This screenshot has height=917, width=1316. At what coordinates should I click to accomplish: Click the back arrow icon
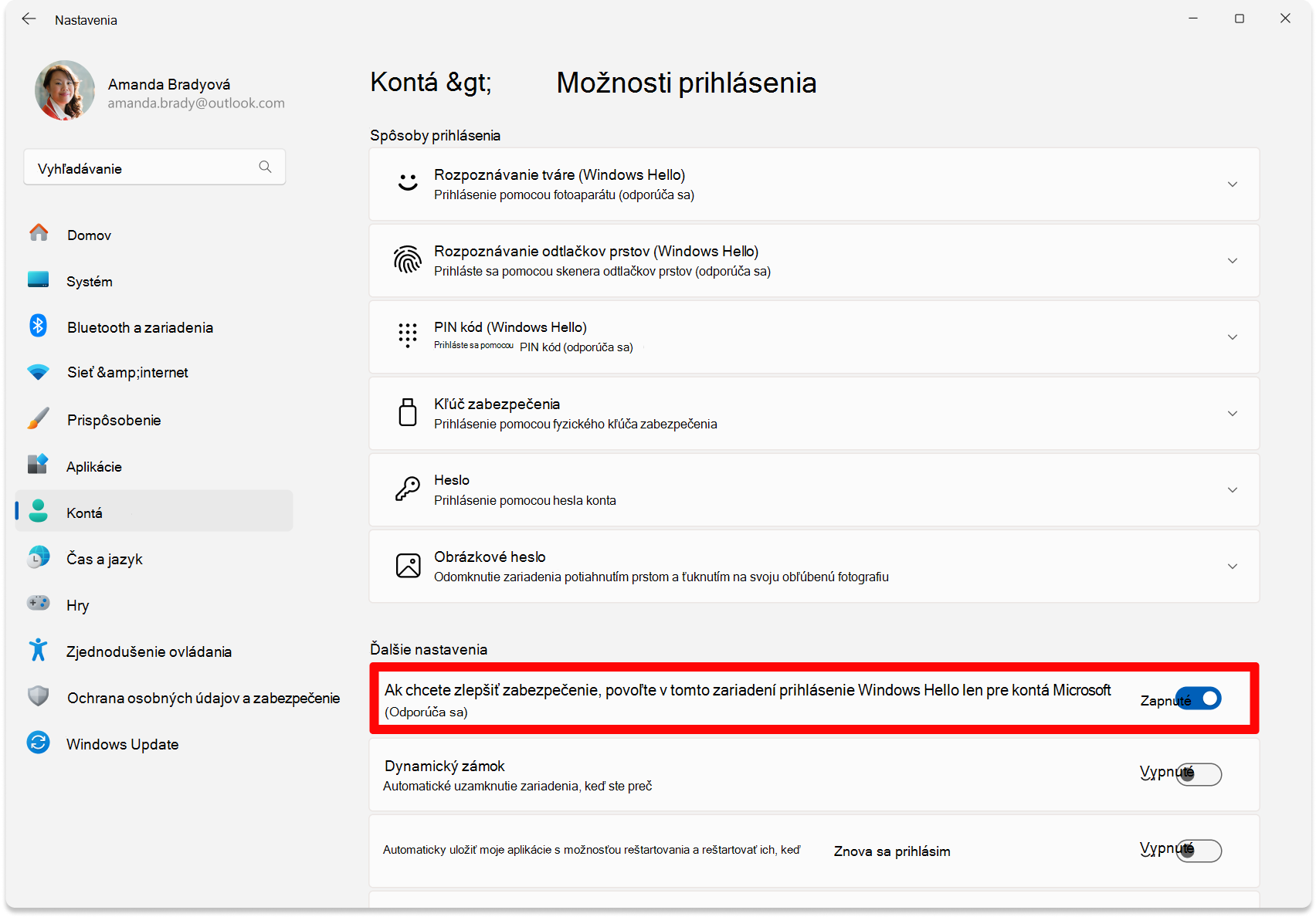29,19
